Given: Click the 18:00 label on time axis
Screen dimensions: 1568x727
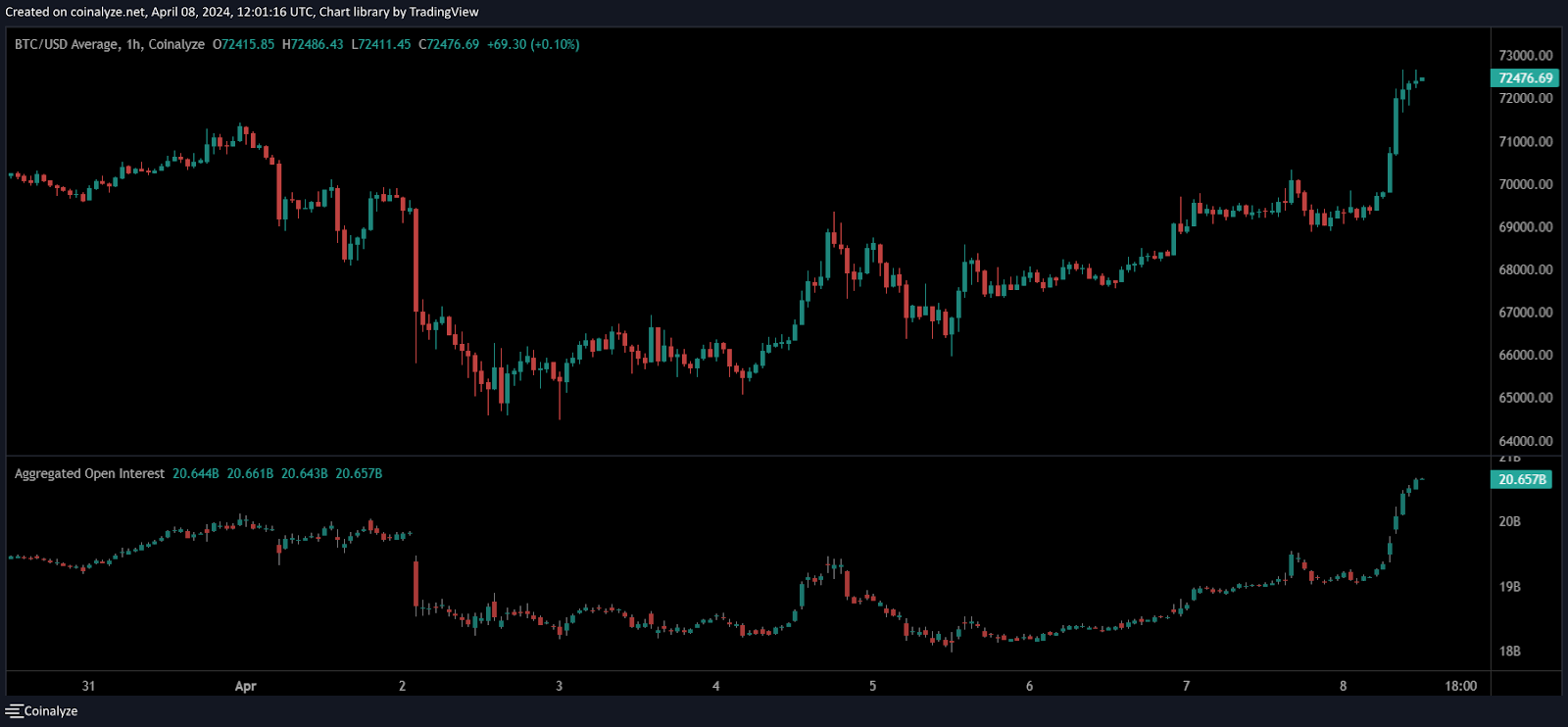Looking at the screenshot, I should point(1460,686).
